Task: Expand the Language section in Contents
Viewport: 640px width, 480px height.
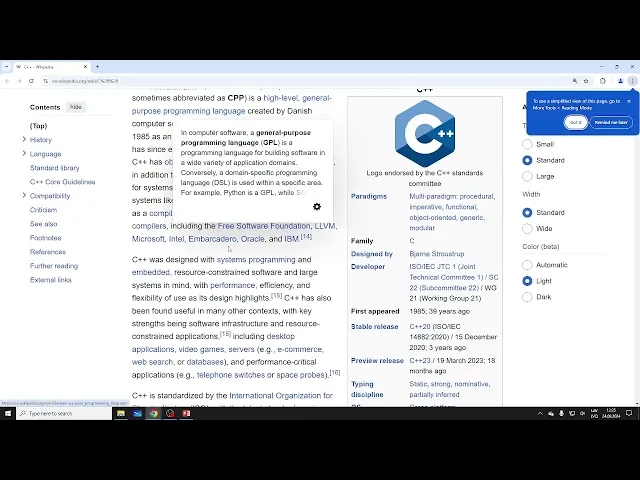Action: (24, 153)
